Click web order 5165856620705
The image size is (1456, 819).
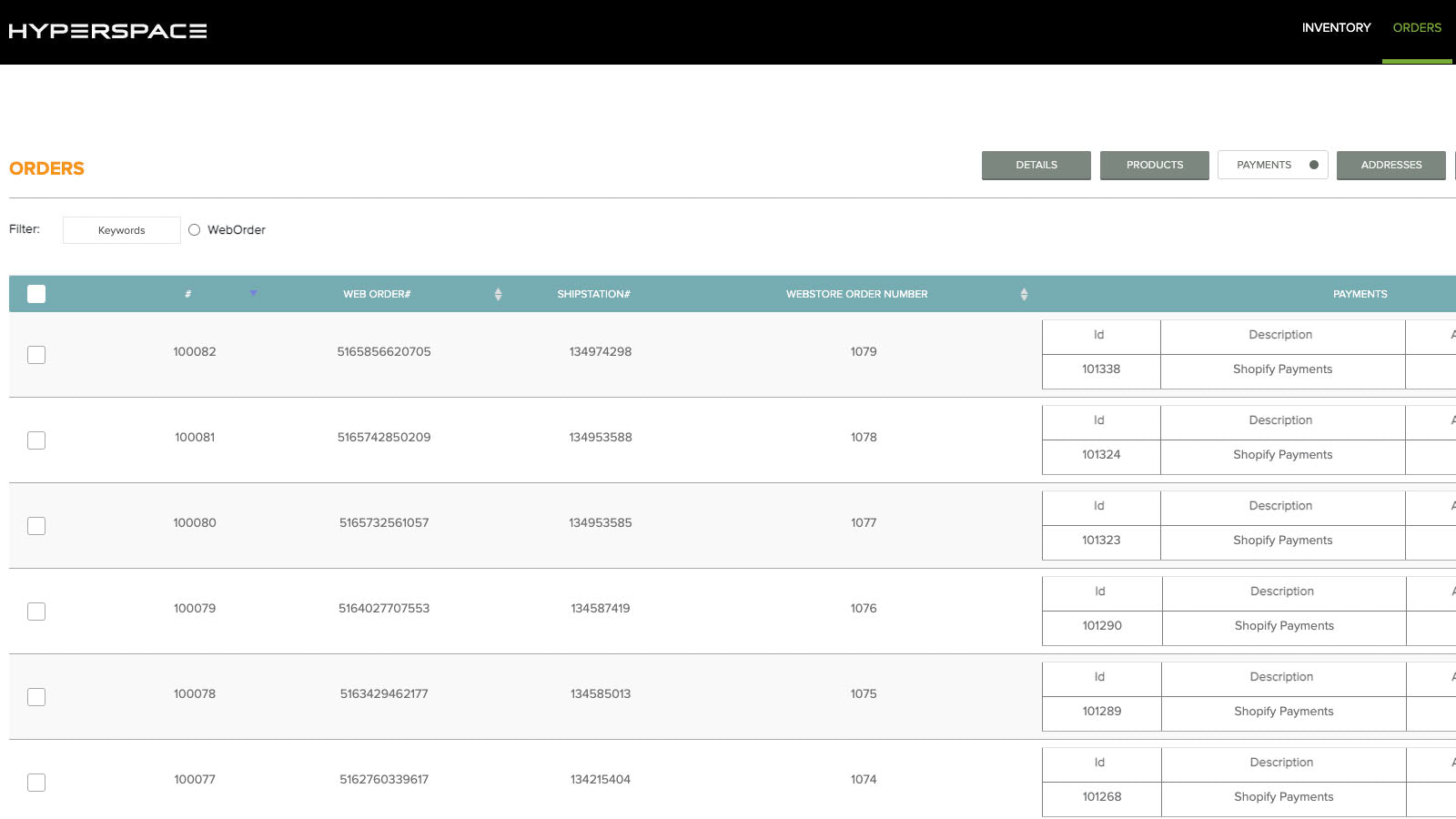click(384, 351)
